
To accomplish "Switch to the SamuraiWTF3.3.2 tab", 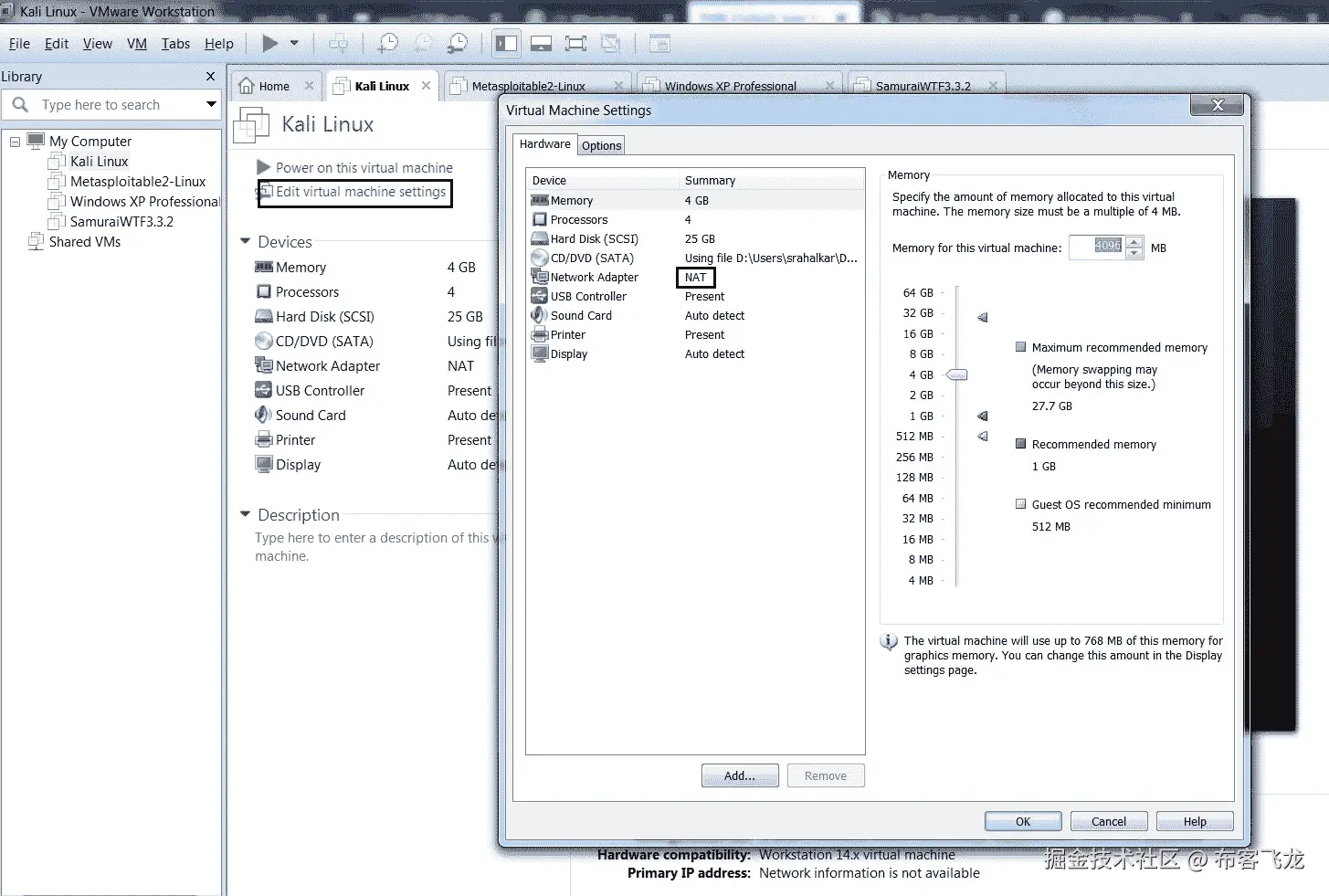I will coord(923,86).
